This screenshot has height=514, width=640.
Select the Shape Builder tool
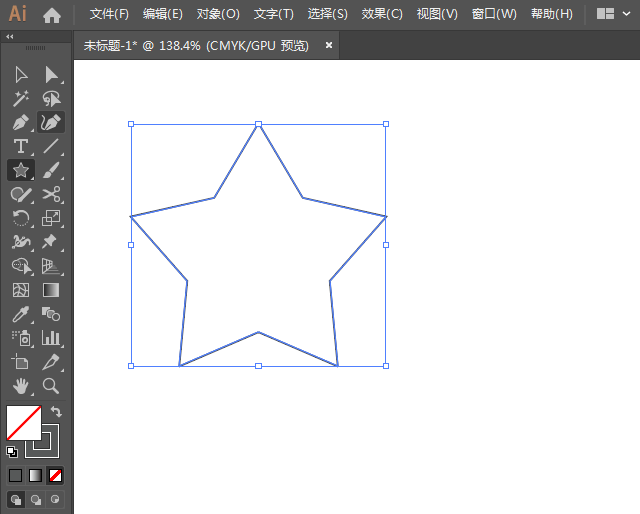point(21,266)
